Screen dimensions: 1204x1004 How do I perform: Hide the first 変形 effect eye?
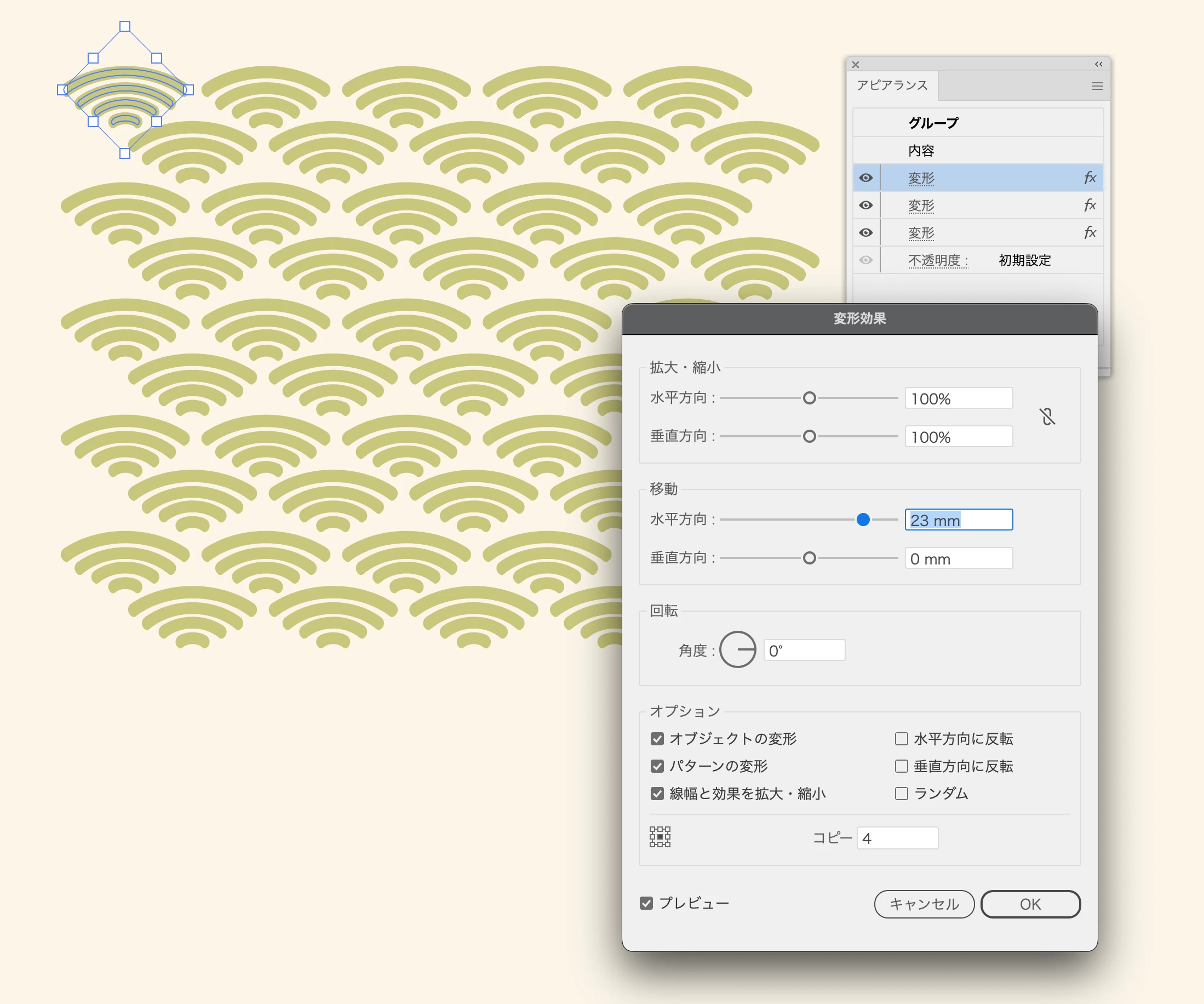click(865, 178)
